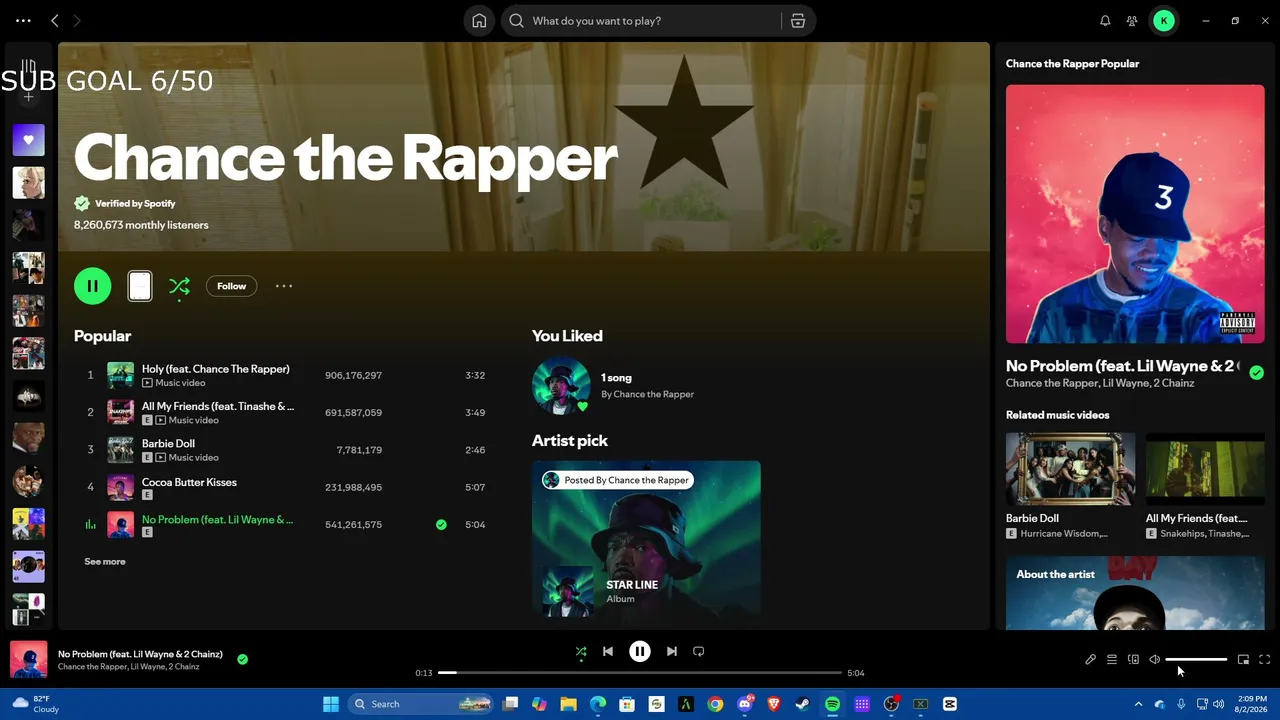Go forward with the top-left forward arrow
Viewport: 1280px width, 720px height.
coord(77,21)
